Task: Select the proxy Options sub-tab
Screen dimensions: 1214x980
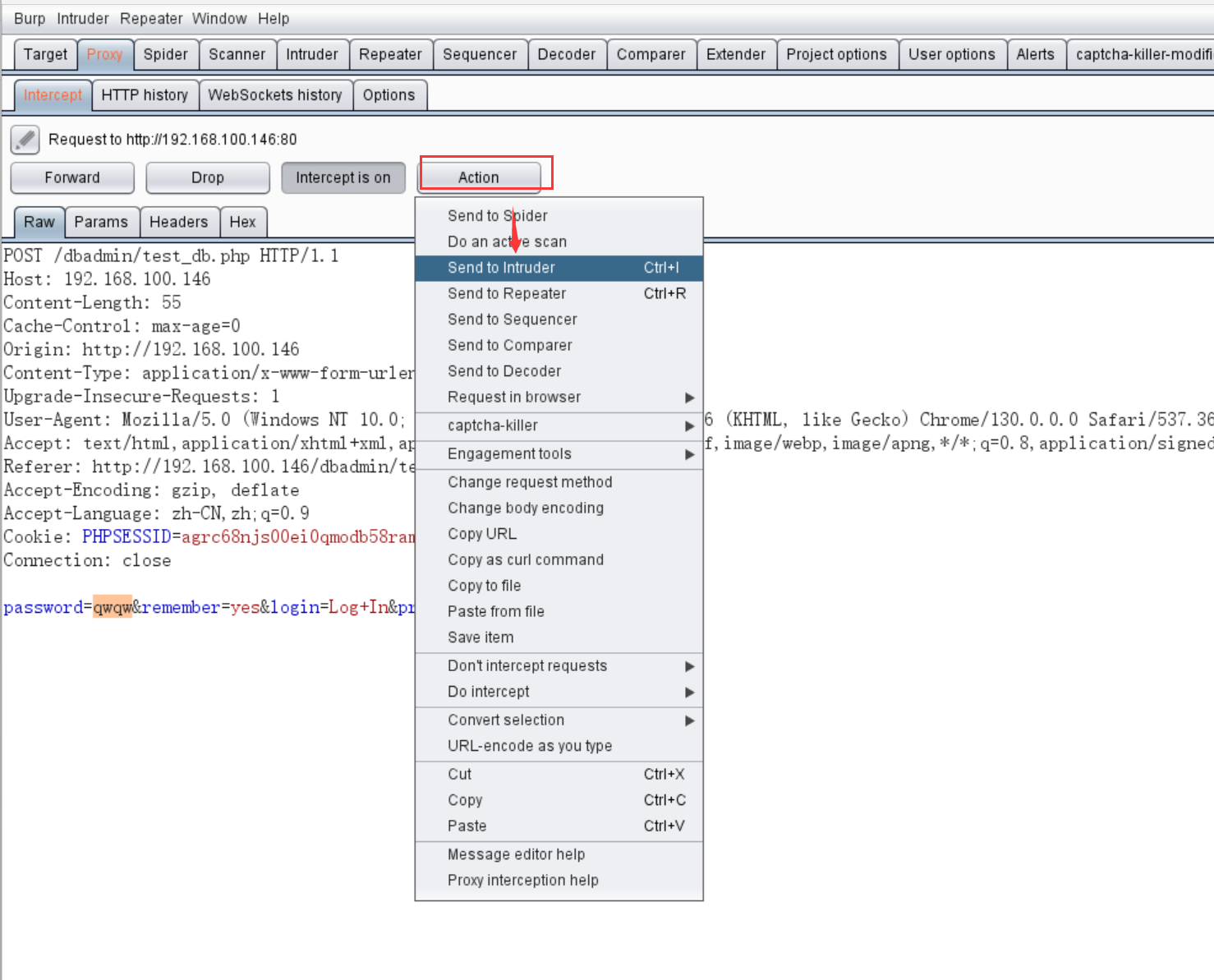Action: tap(389, 95)
